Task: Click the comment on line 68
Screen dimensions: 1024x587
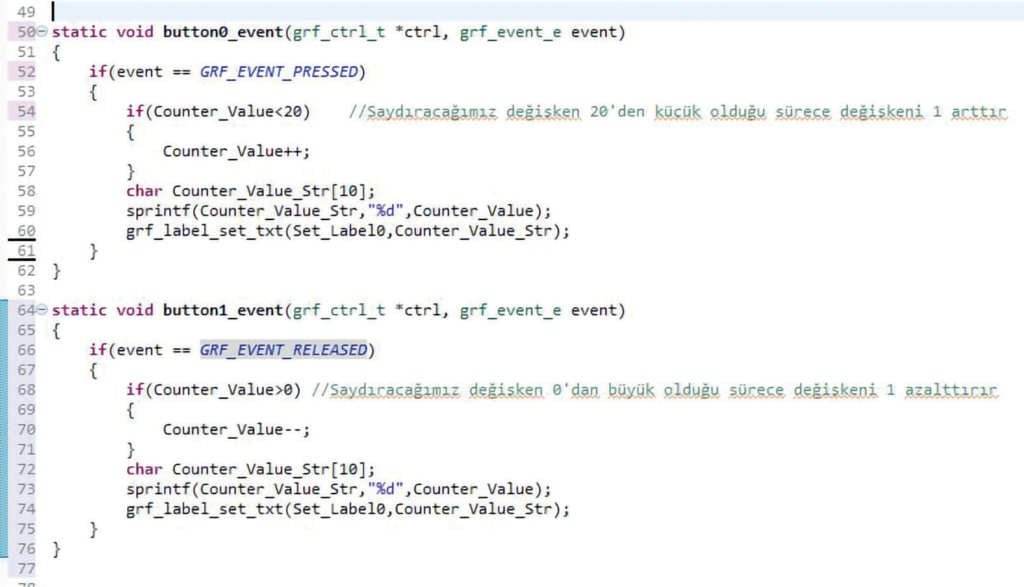Action: (x=654, y=390)
